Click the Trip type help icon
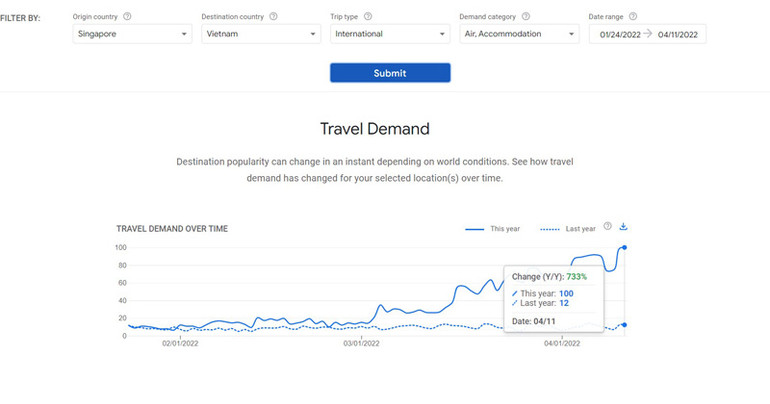This screenshot has height=404, width=770. [x=368, y=16]
